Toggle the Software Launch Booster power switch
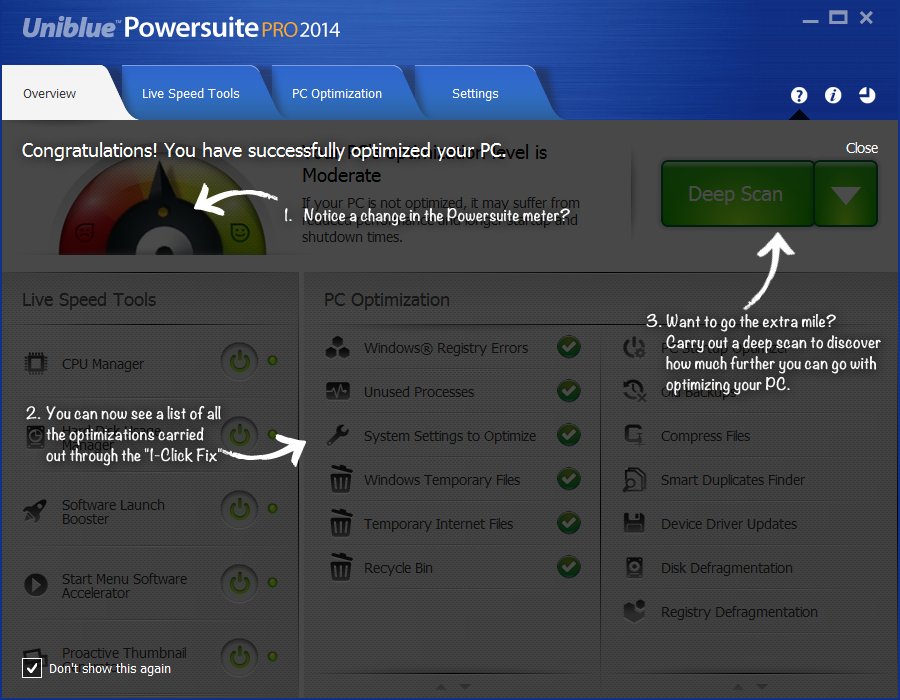The image size is (900, 700). point(239,509)
